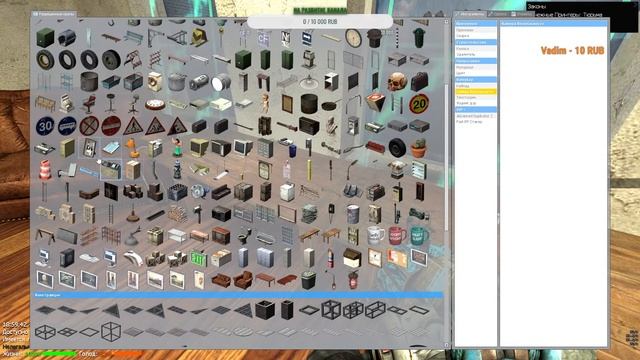Select the first green locker prop in top row
Screen dimensions: 640x360
[x=45, y=38]
